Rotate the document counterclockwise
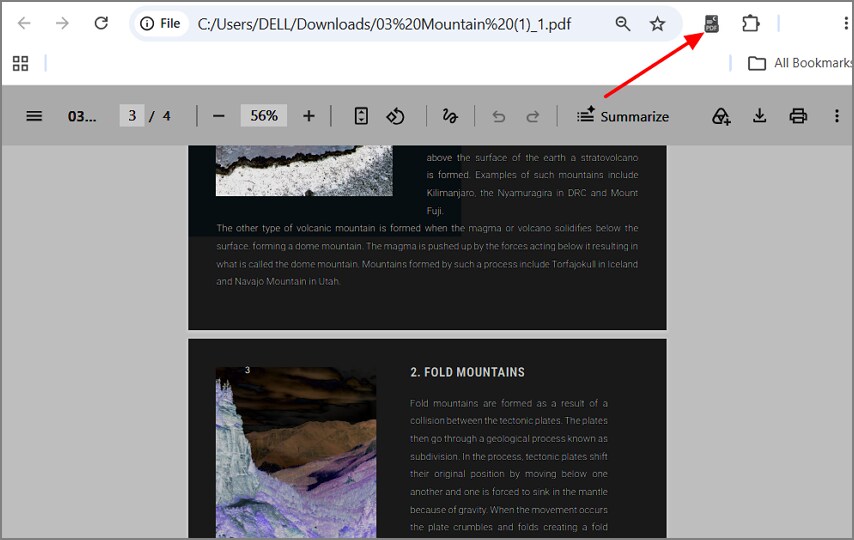The image size is (854, 540). 395,116
